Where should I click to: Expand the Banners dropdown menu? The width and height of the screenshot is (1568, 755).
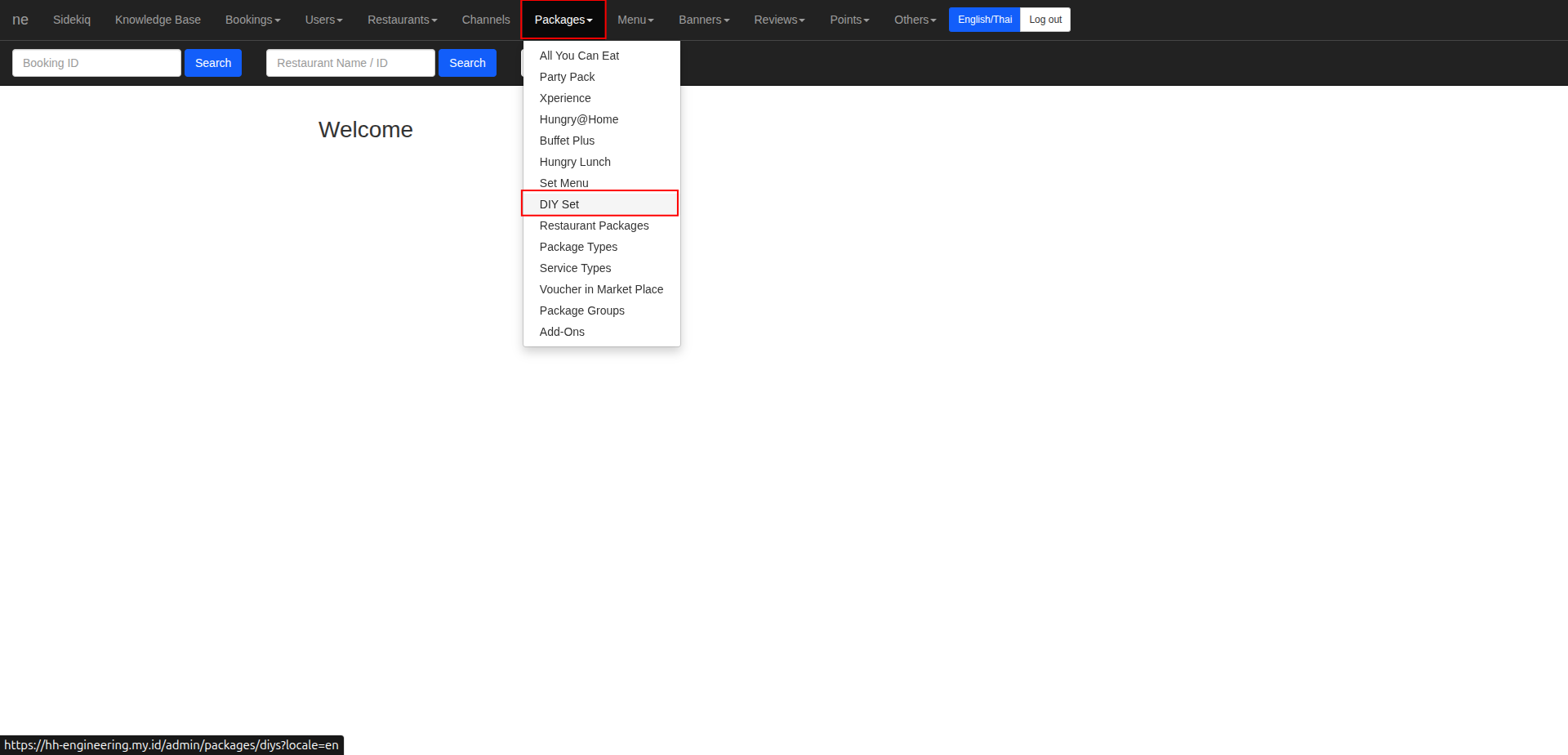pyautogui.click(x=703, y=20)
